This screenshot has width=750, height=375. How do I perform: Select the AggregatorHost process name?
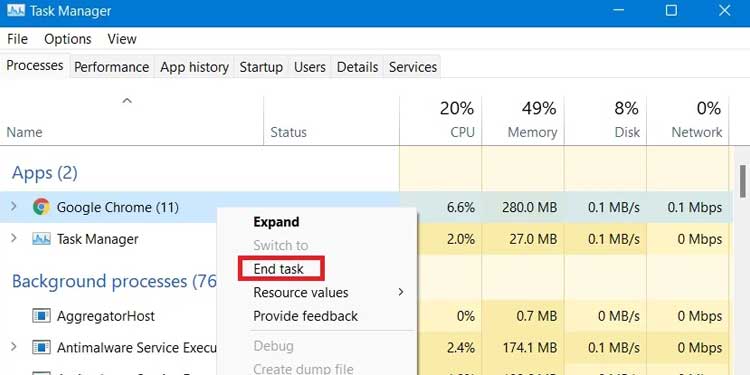106,316
